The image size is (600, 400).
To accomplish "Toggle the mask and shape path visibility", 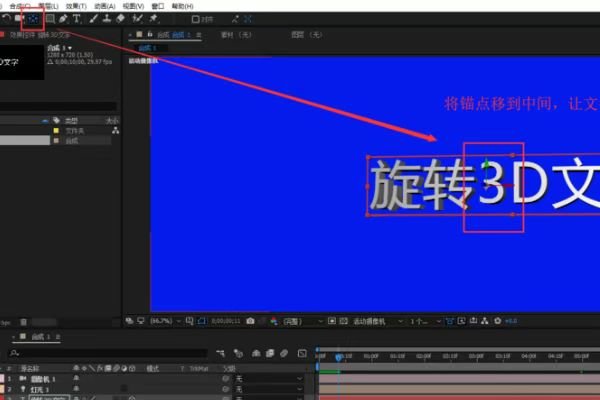I will tap(202, 321).
